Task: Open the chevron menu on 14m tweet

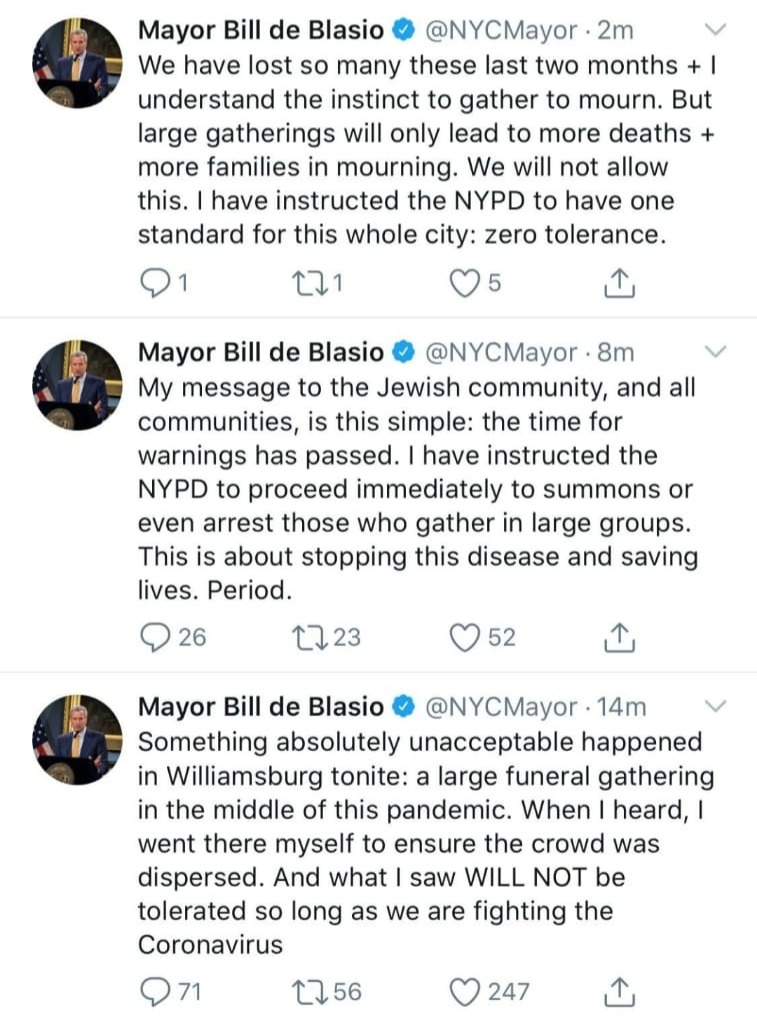Action: click(x=716, y=706)
